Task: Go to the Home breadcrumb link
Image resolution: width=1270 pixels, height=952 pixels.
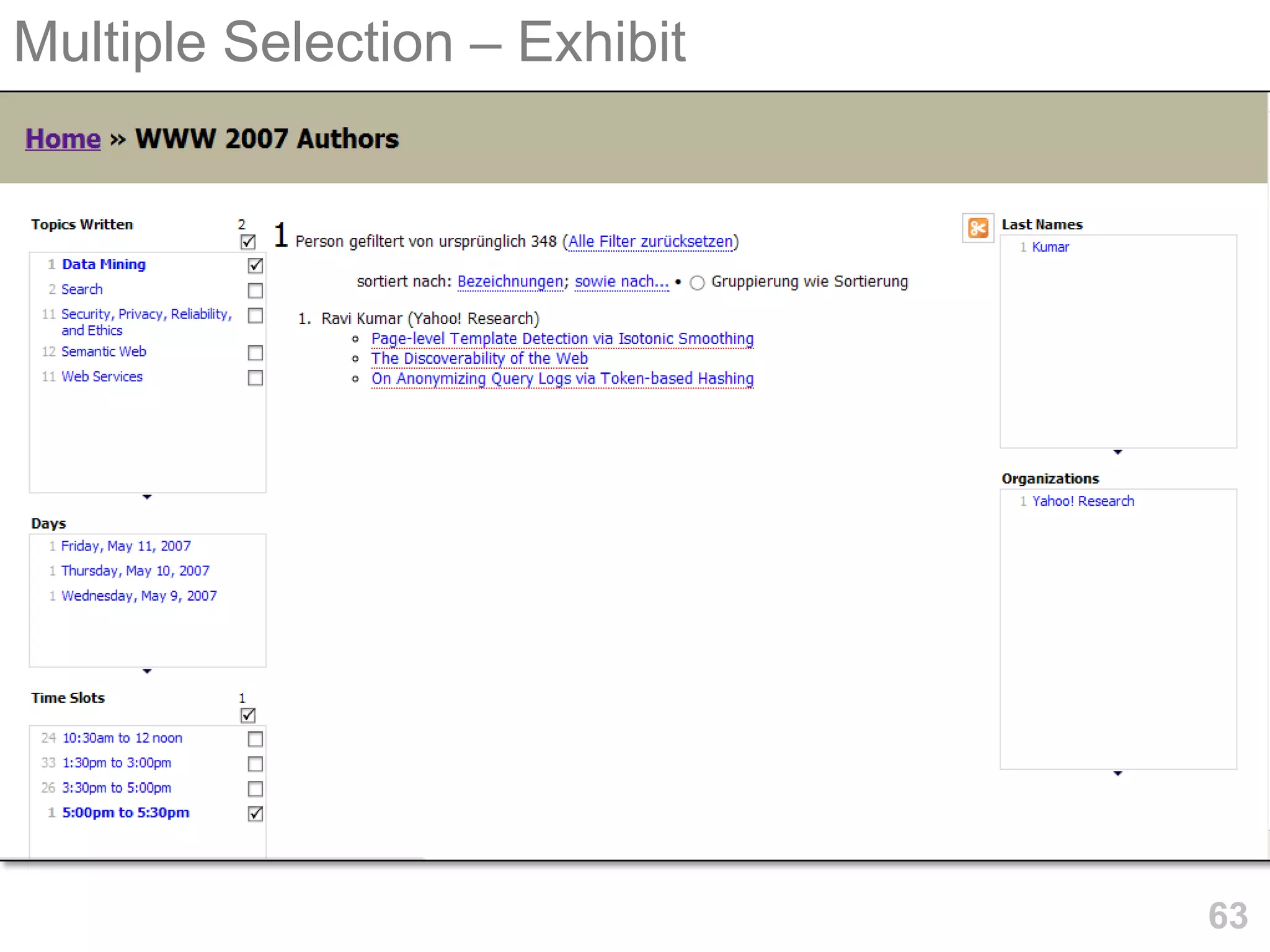Action: click(x=63, y=138)
